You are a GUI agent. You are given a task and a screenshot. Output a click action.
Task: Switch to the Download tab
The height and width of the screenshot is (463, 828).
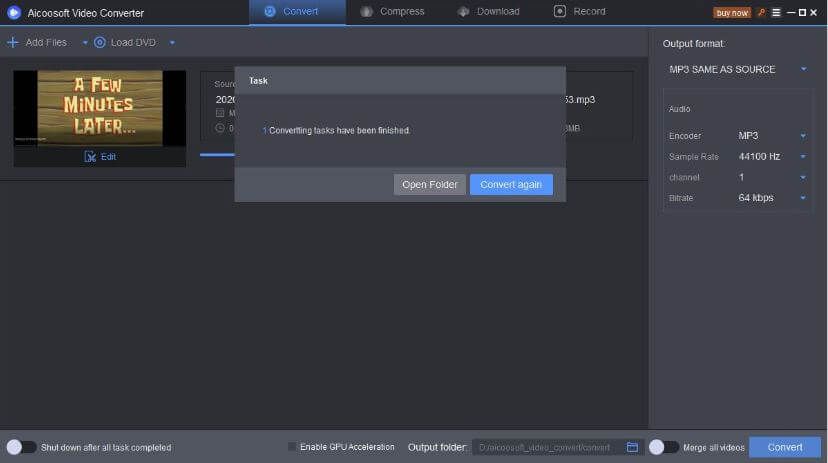click(x=488, y=11)
